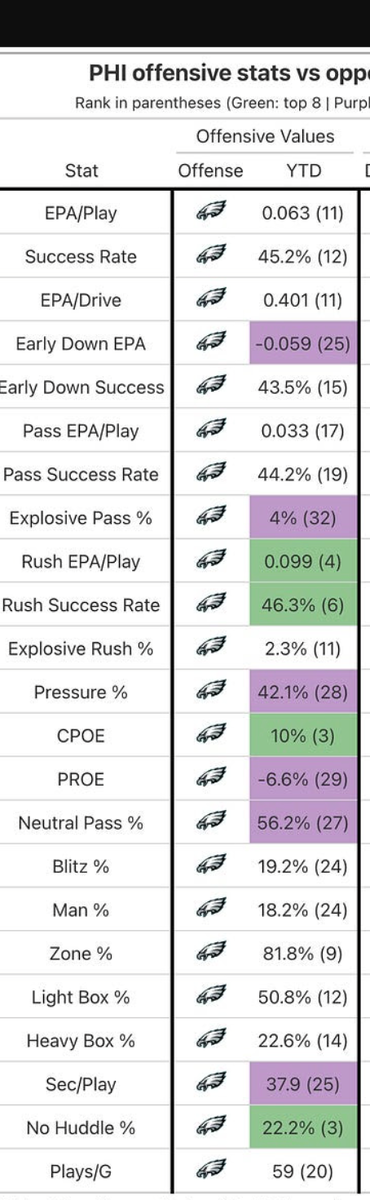The width and height of the screenshot is (370, 1200).
Task: Select the Neutral Pass % stat label
Action: click(x=81, y=823)
